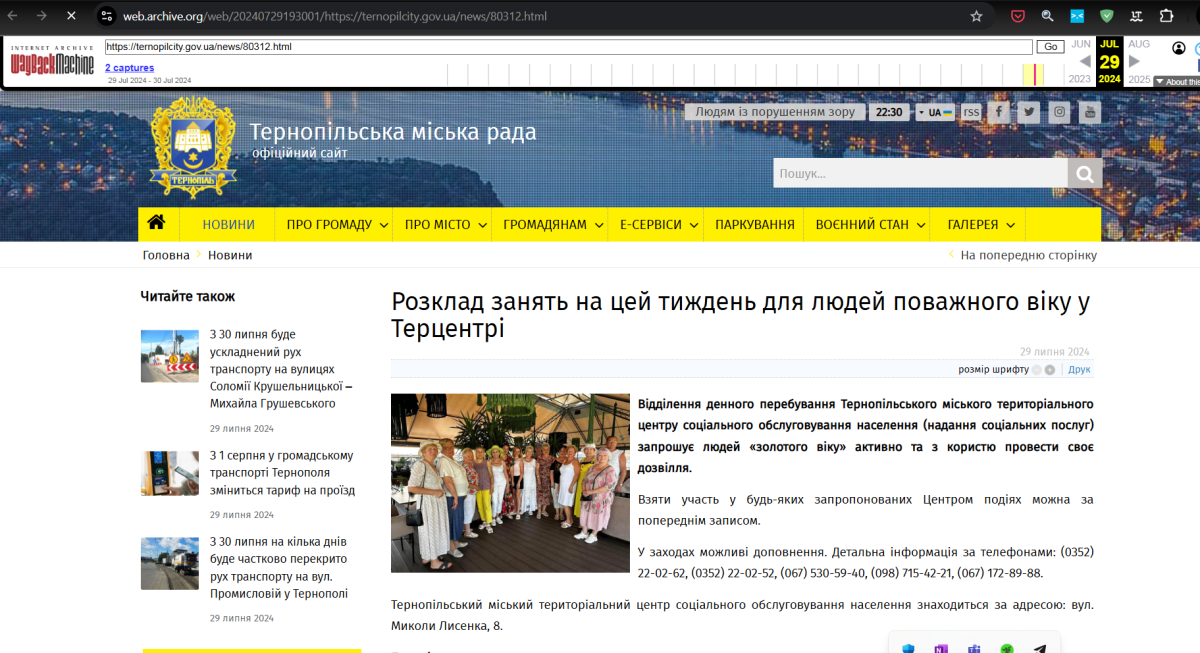Increase font size with plus button
Image resolution: width=1200 pixels, height=653 pixels.
point(1050,370)
